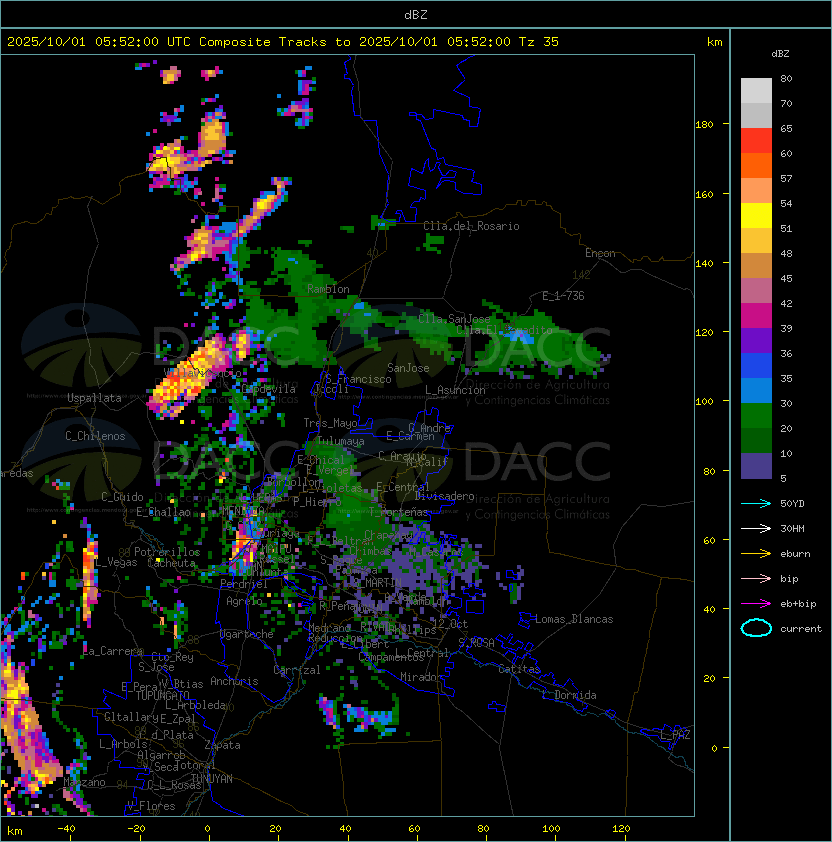Click the yellow eburn arrow legend icon
Screen dimensions: 832x842
[x=756, y=554]
